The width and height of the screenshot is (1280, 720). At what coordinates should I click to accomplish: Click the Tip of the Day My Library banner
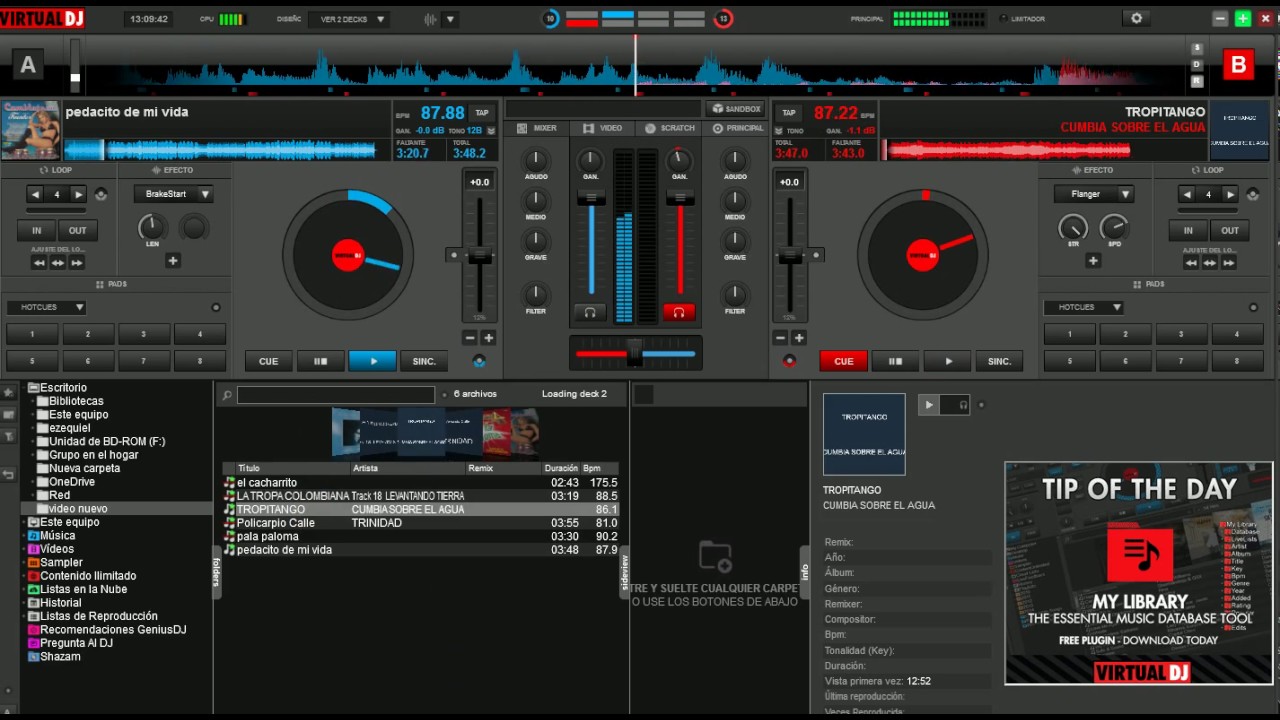[1139, 573]
